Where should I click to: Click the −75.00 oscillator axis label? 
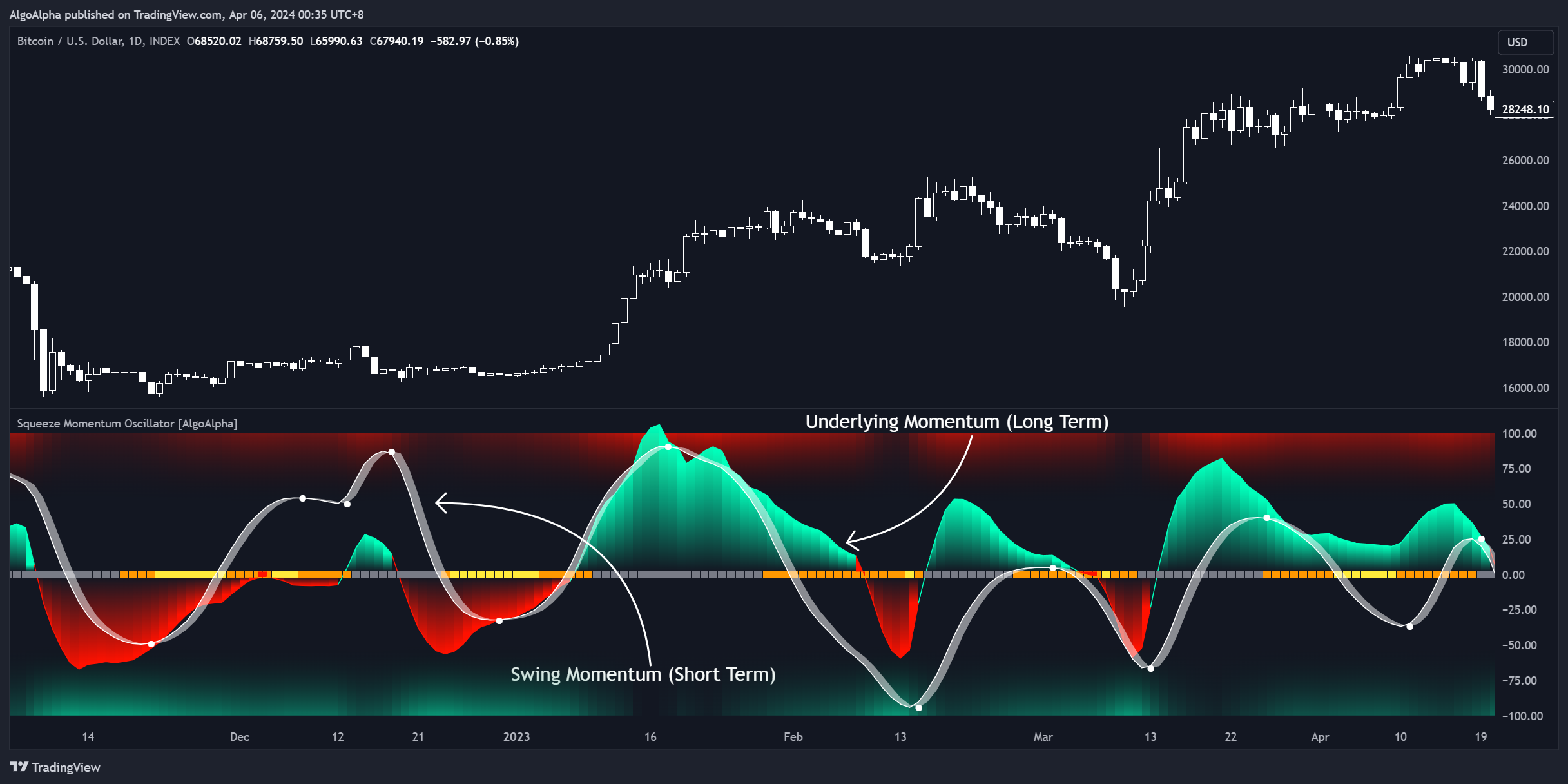[1520, 681]
